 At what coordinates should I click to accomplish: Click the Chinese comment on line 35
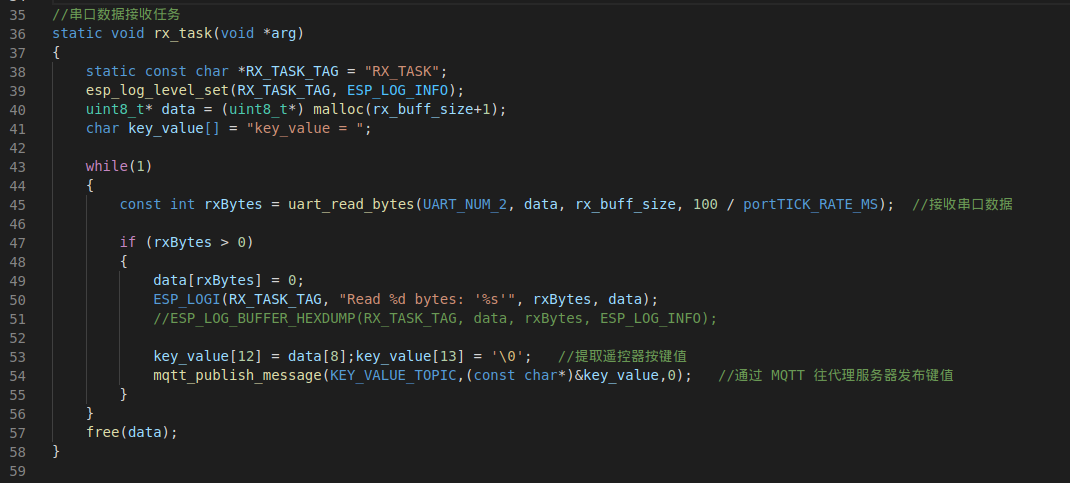[119, 15]
